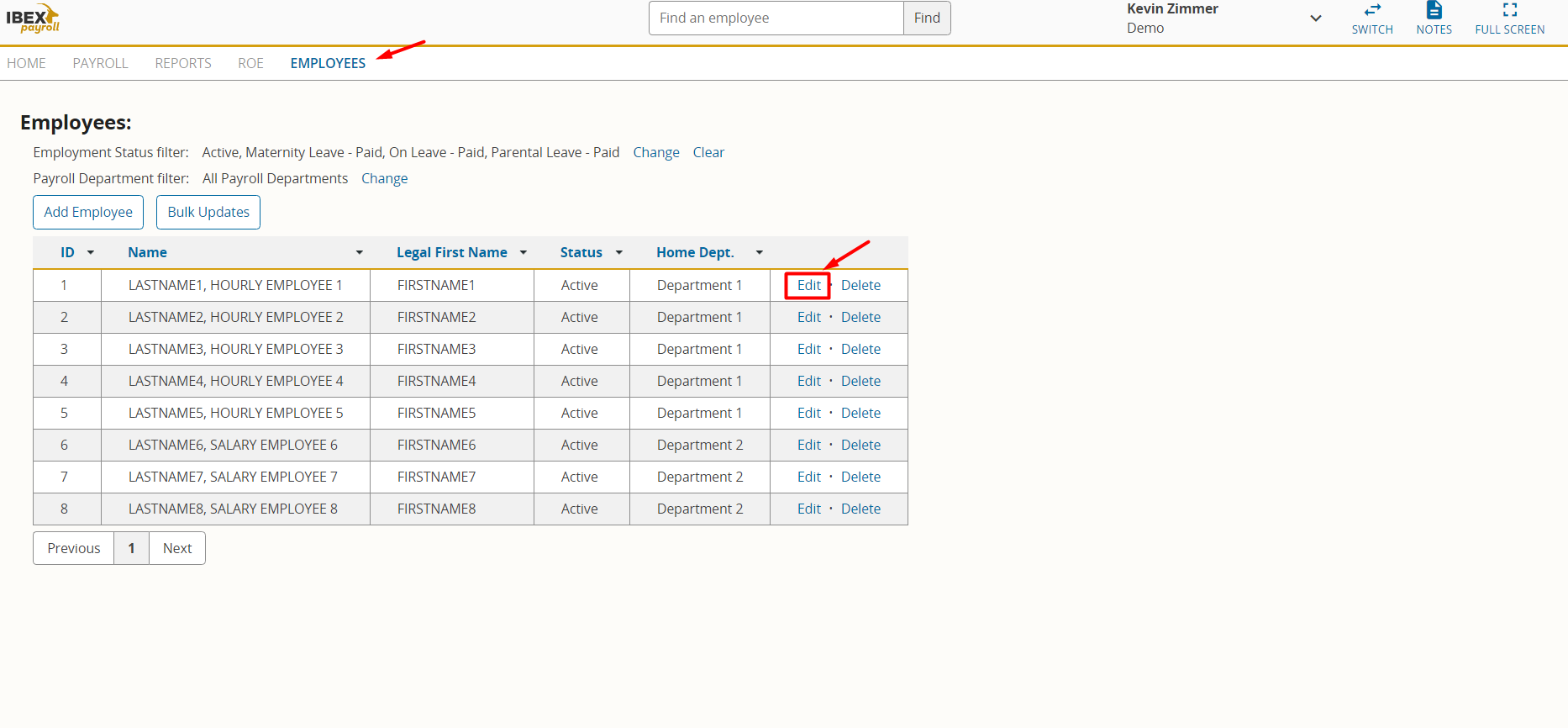Click Active status for employee 4
Screen dimensions: 1568x728
pos(580,381)
